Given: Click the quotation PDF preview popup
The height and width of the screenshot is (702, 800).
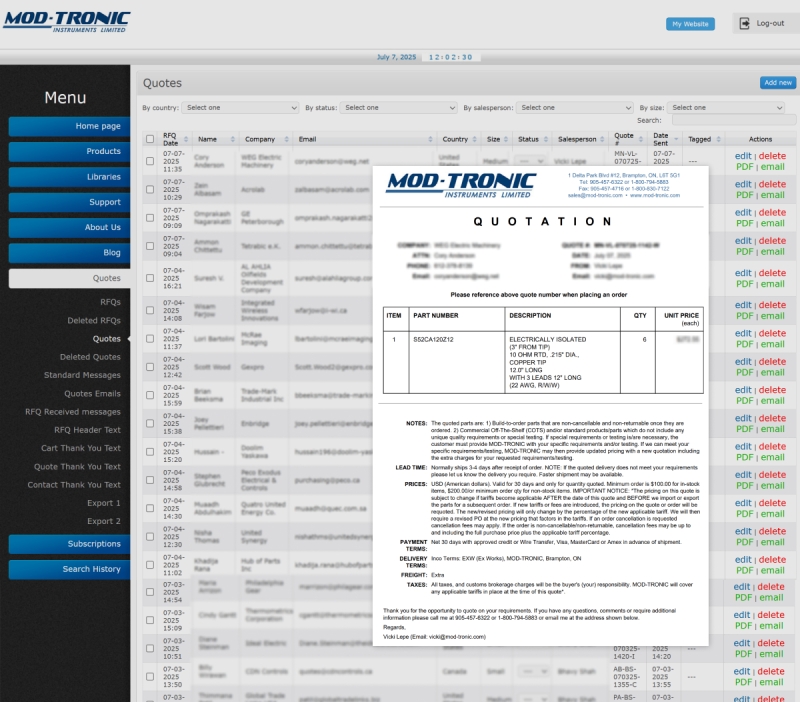Looking at the screenshot, I should 540,406.
